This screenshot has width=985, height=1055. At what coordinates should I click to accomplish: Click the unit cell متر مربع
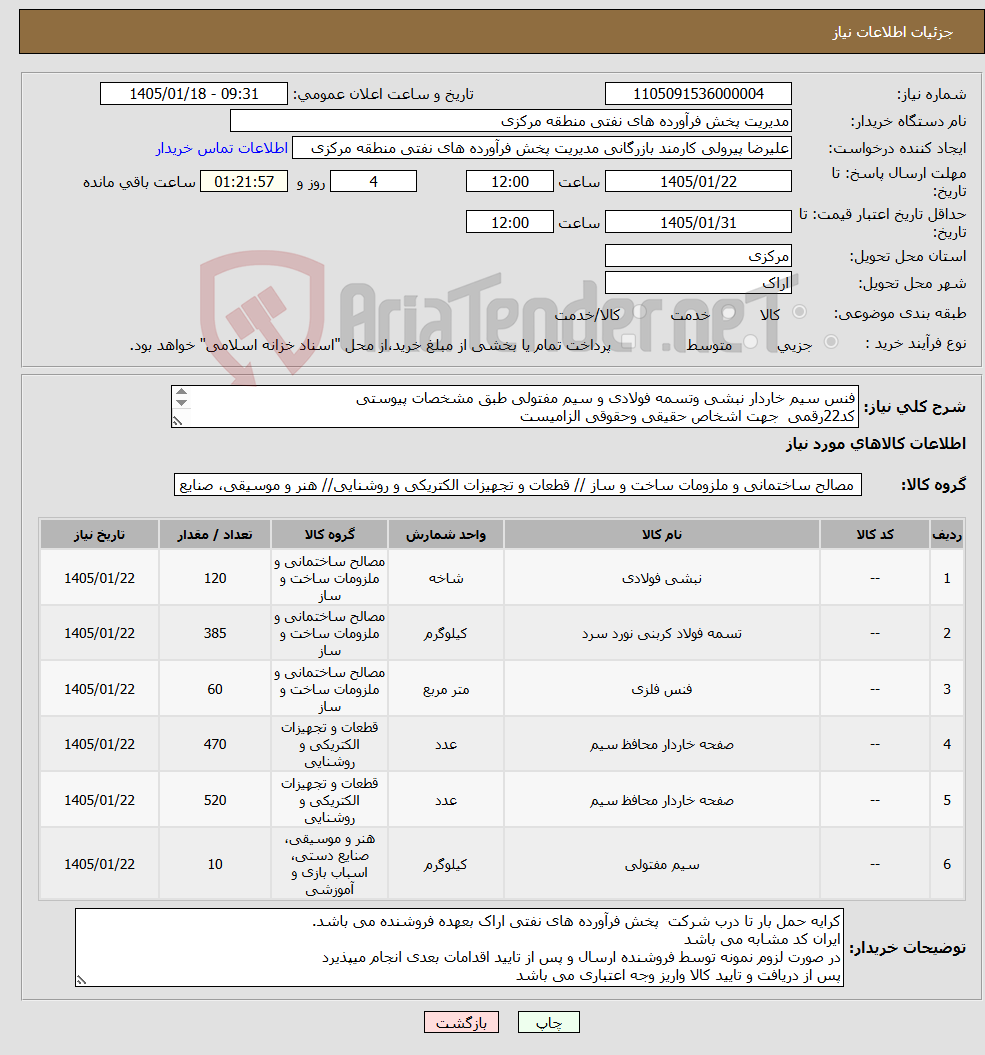(445, 690)
